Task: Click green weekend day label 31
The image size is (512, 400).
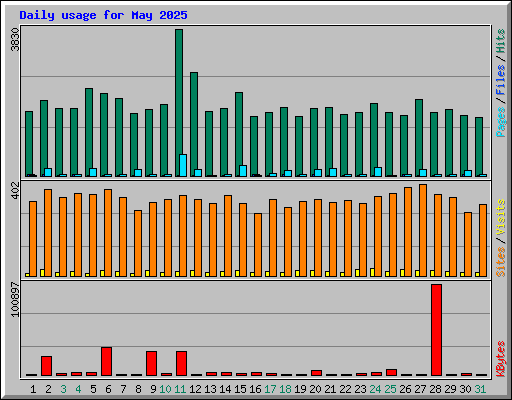Action: [x=480, y=389]
